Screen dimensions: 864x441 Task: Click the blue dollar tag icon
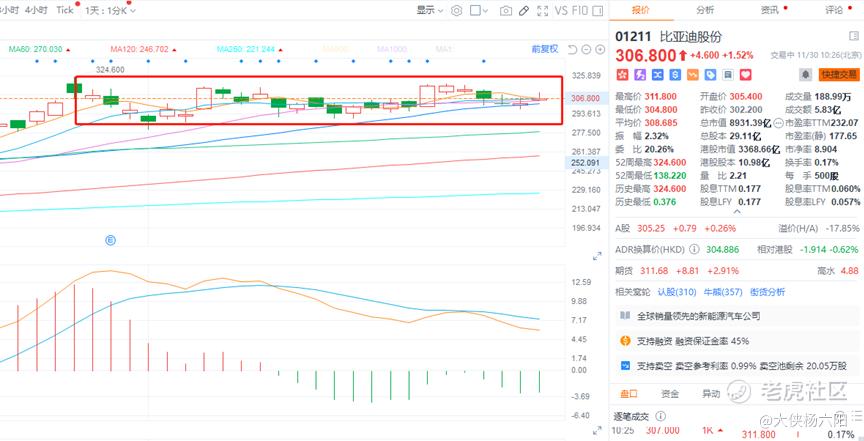675,74
